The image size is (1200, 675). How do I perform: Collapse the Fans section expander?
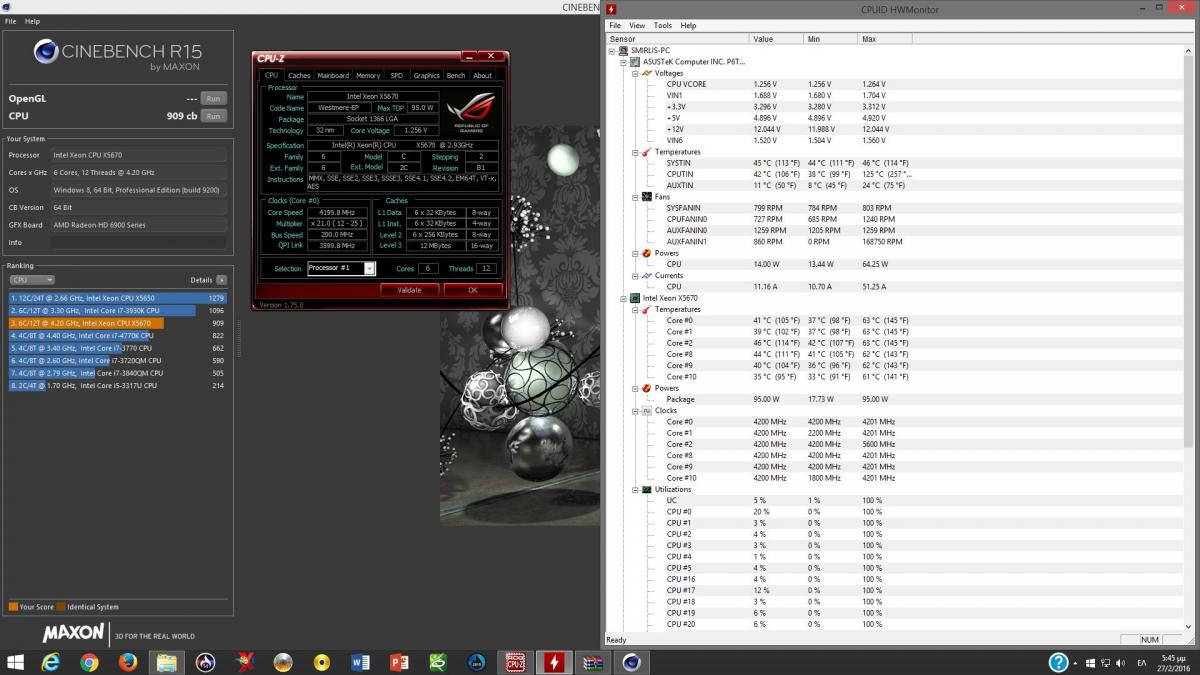click(634, 197)
